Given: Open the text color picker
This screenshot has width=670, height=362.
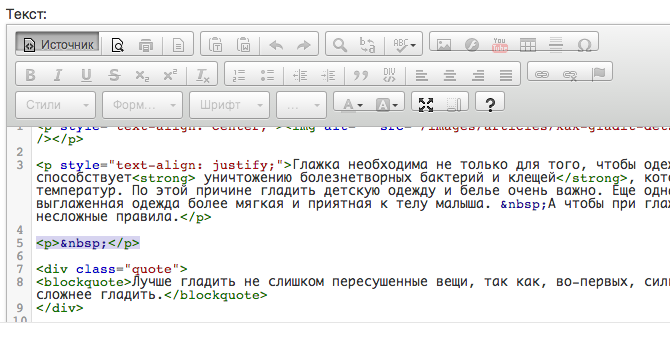Looking at the screenshot, I should click(x=352, y=104).
